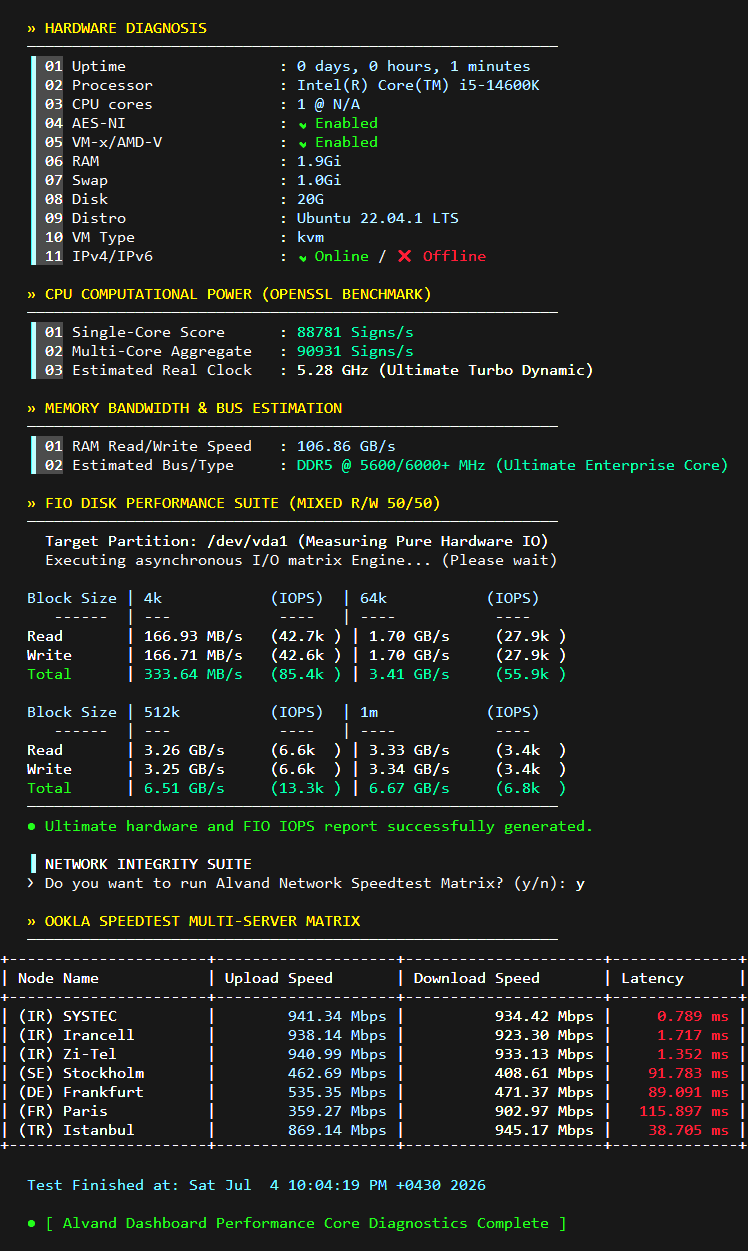Select the Single-Core Score 88781 Signs/s
Image resolution: width=748 pixels, height=1251 pixels.
click(355, 332)
